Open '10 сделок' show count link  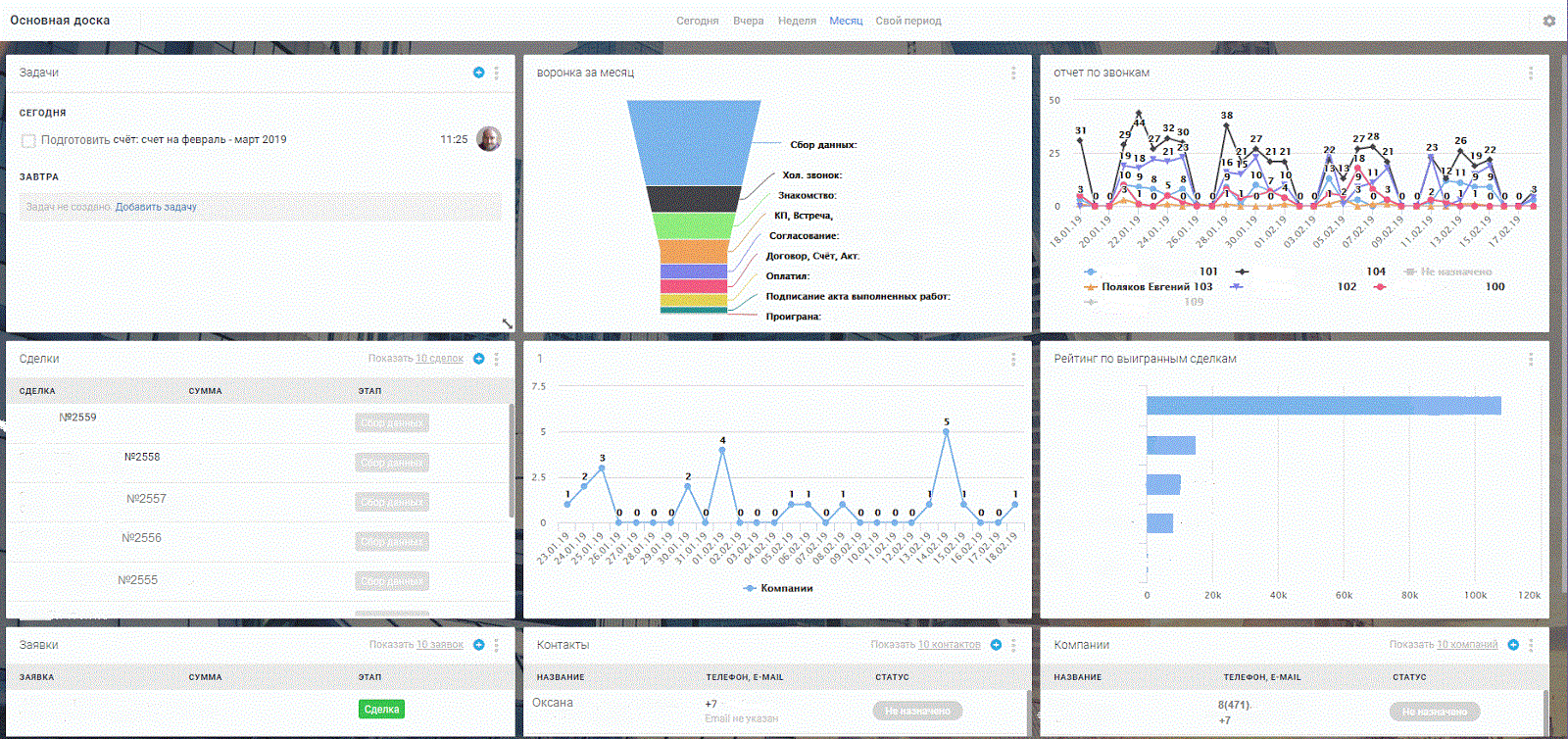[439, 359]
